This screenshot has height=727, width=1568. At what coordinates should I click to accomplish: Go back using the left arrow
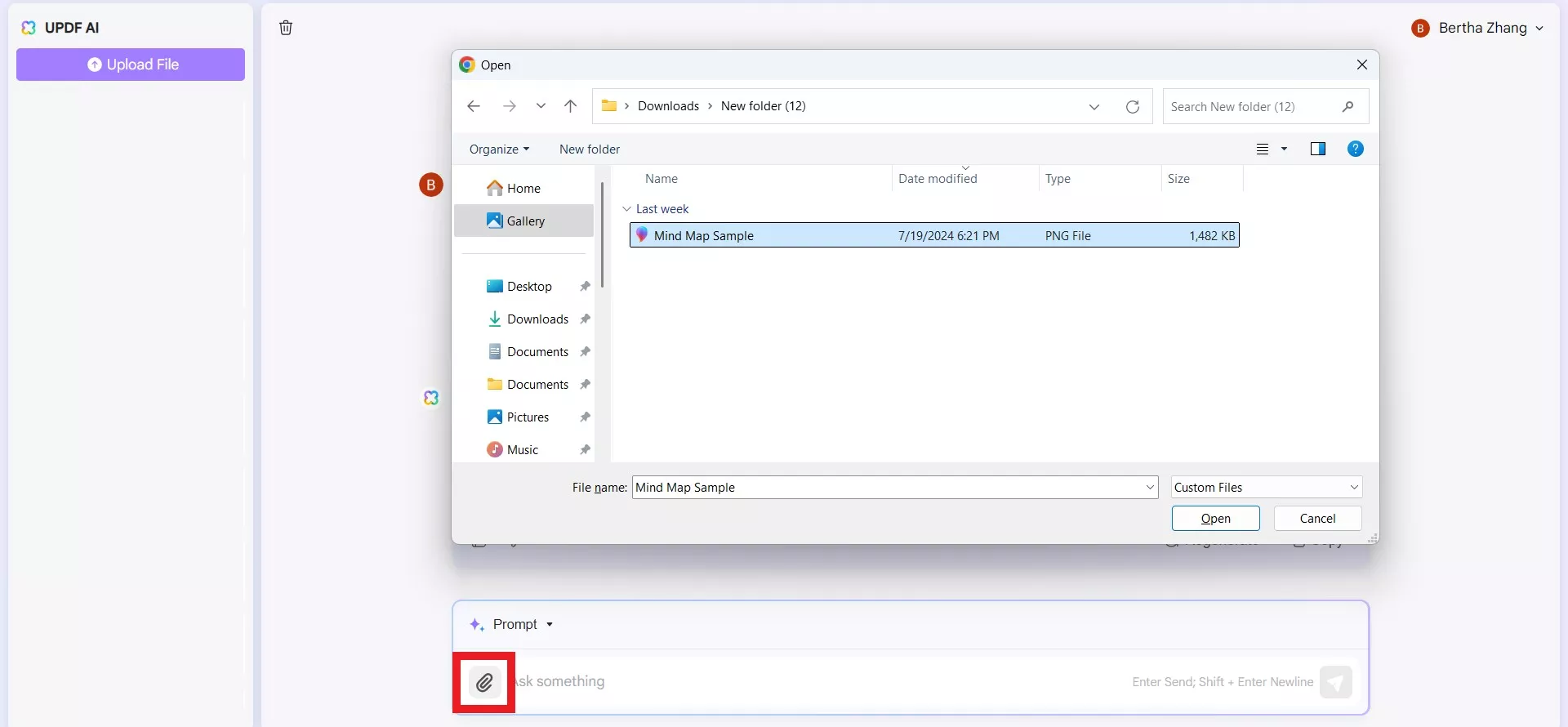pos(474,106)
